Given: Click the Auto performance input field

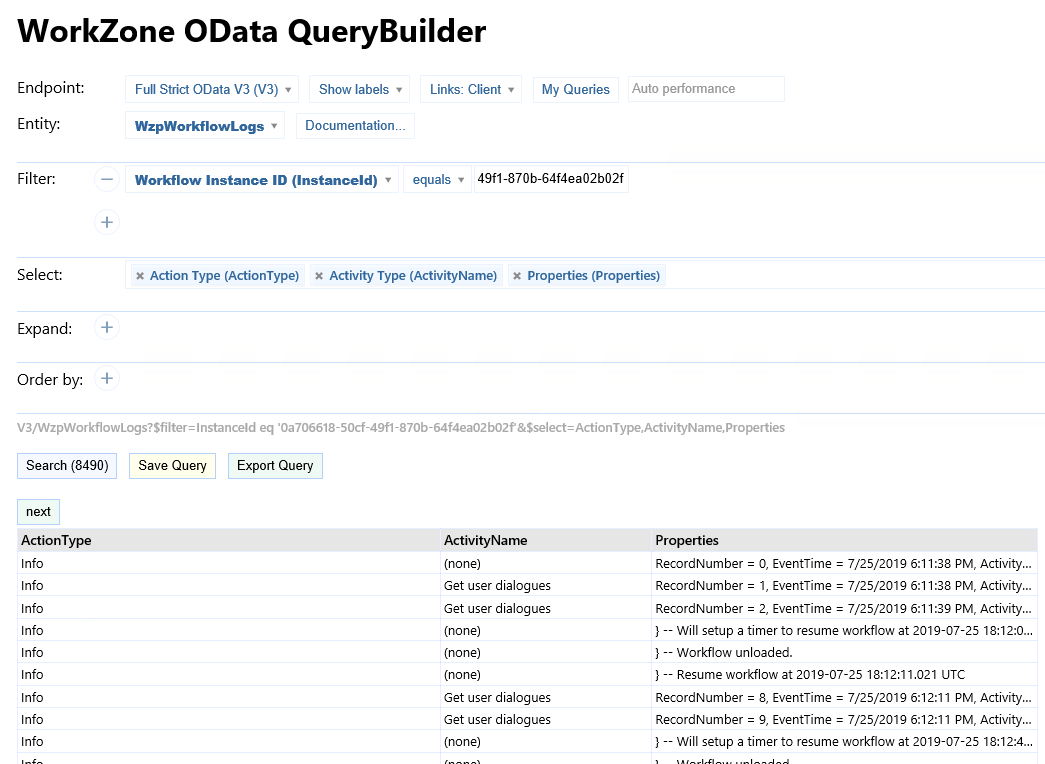Looking at the screenshot, I should [x=705, y=89].
